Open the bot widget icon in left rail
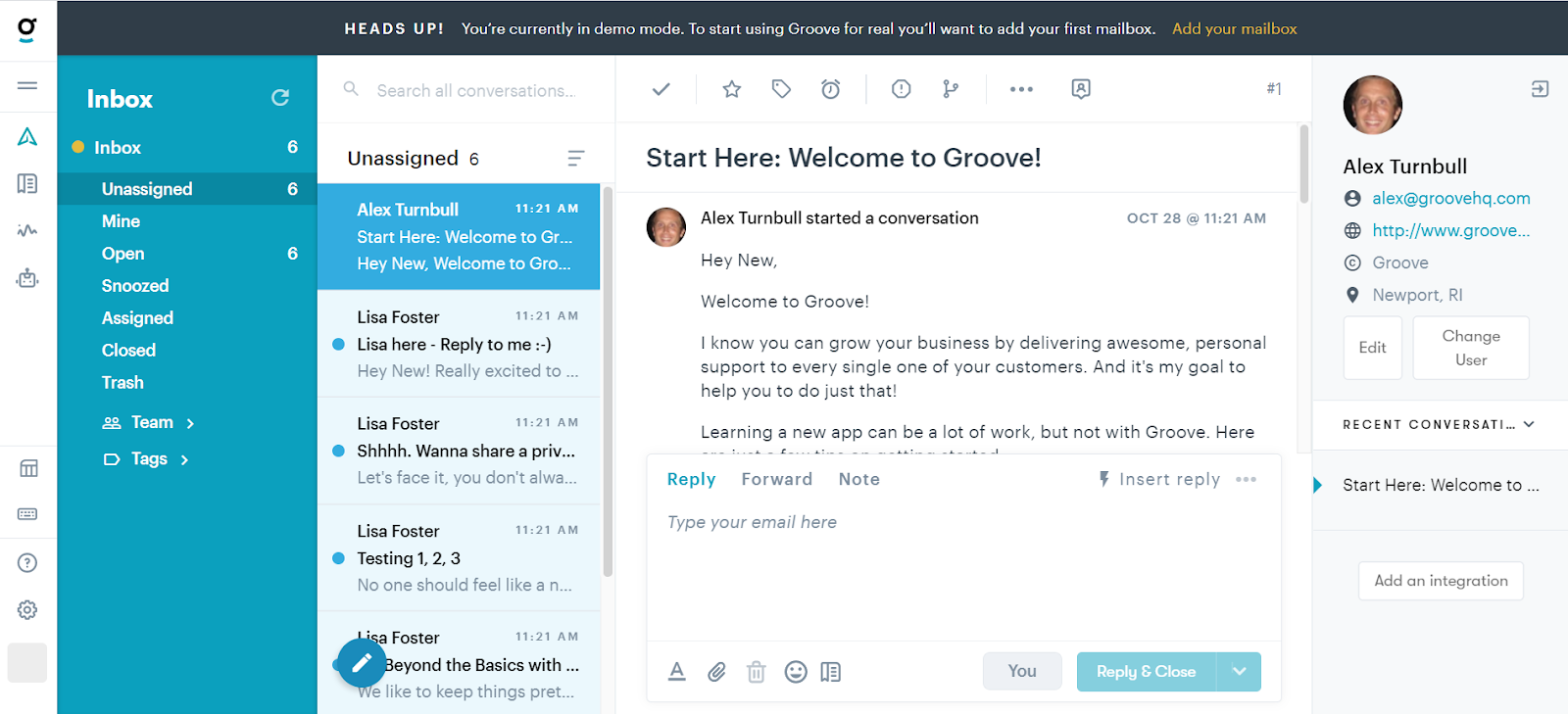Image resolution: width=1568 pixels, height=714 pixels. pos(27,278)
